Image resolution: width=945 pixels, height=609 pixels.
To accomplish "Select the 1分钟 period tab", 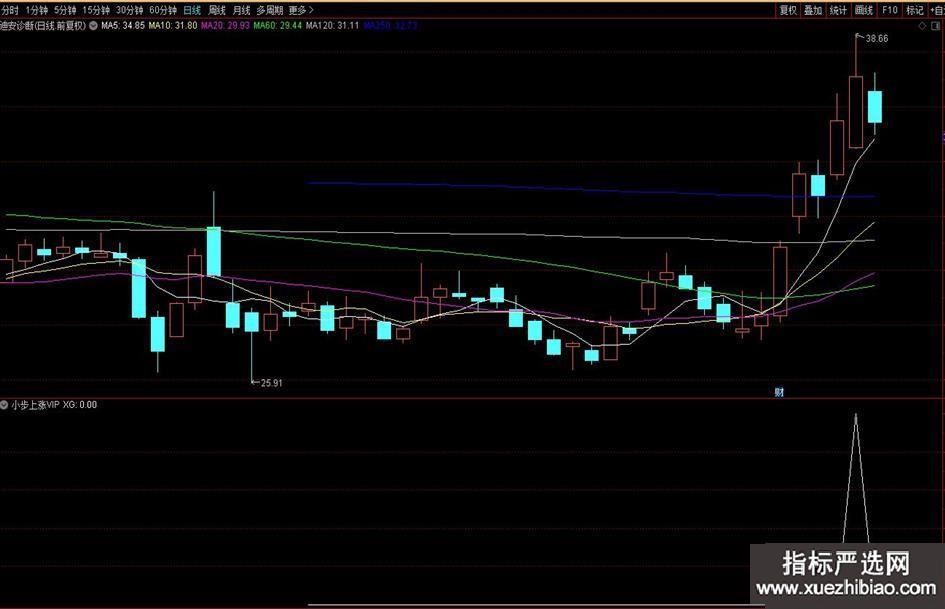I will [x=37, y=10].
